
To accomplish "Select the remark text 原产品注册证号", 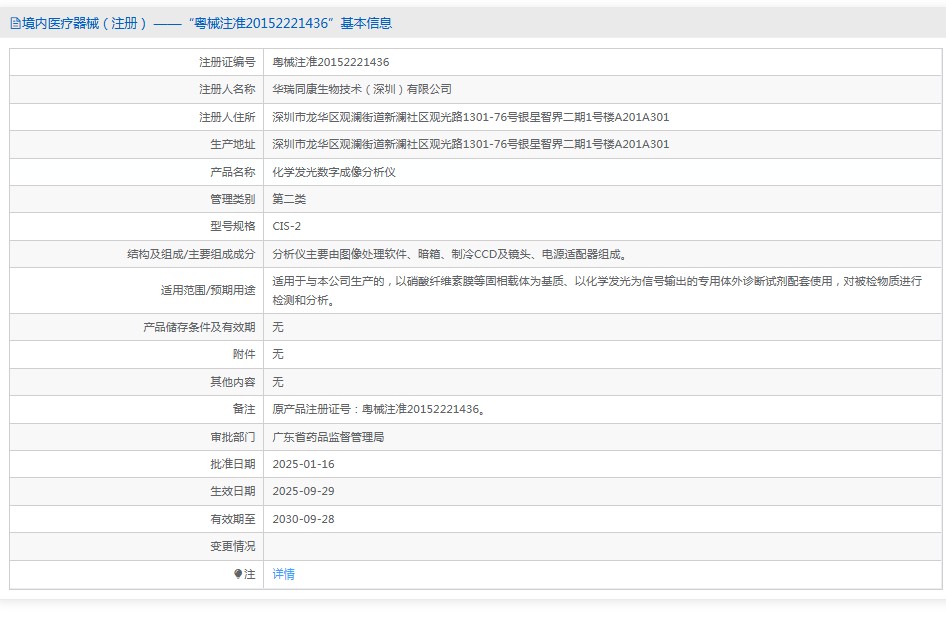I will [x=379, y=409].
